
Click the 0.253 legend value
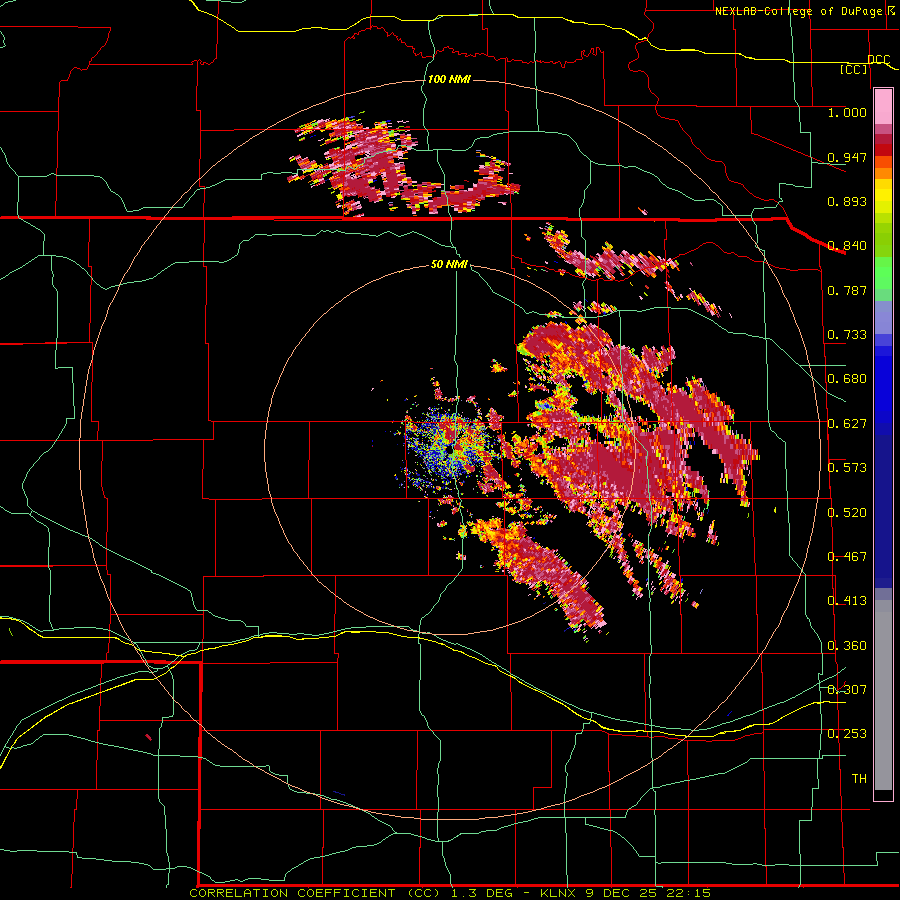[847, 734]
